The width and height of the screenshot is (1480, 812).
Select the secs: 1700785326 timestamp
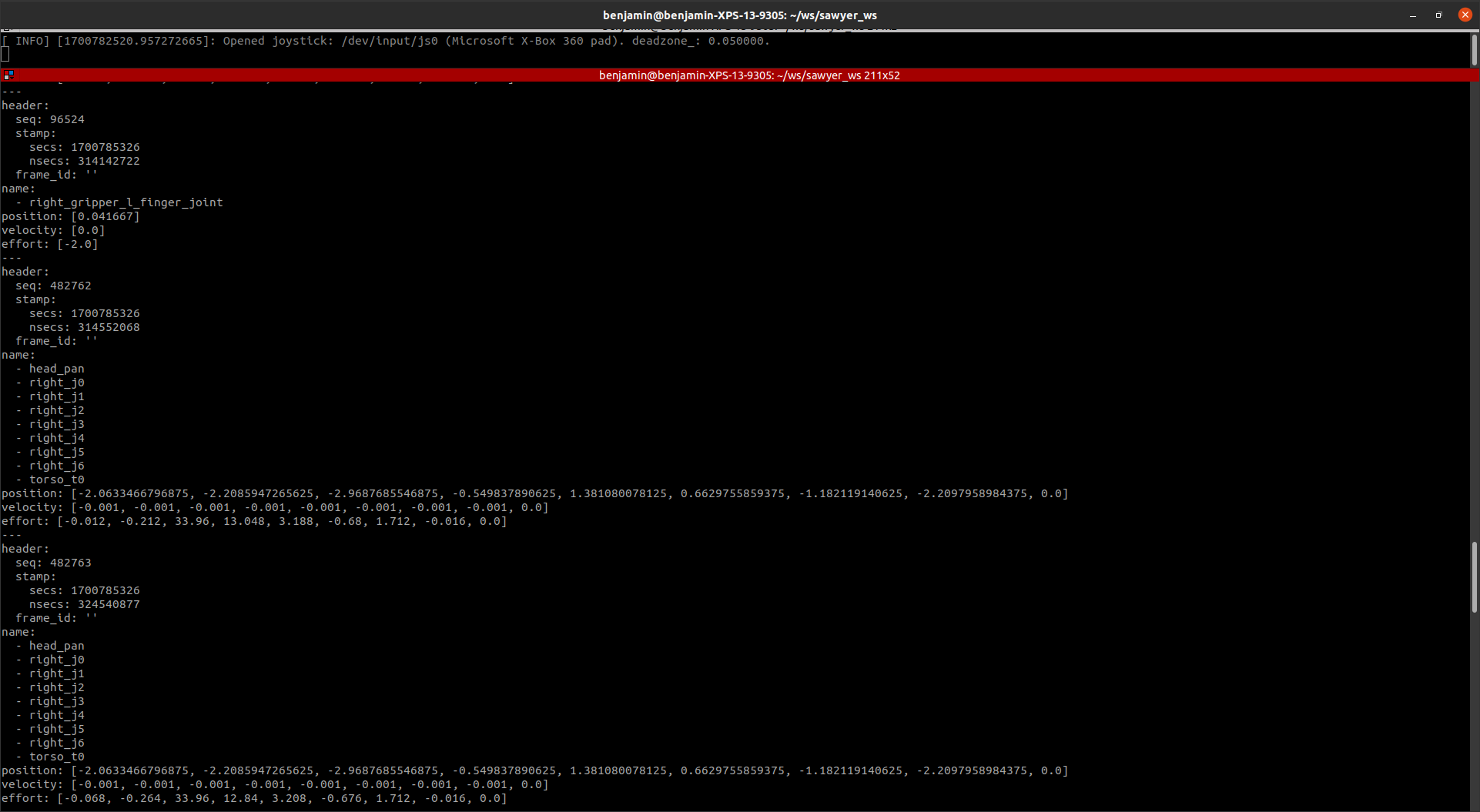coord(85,312)
